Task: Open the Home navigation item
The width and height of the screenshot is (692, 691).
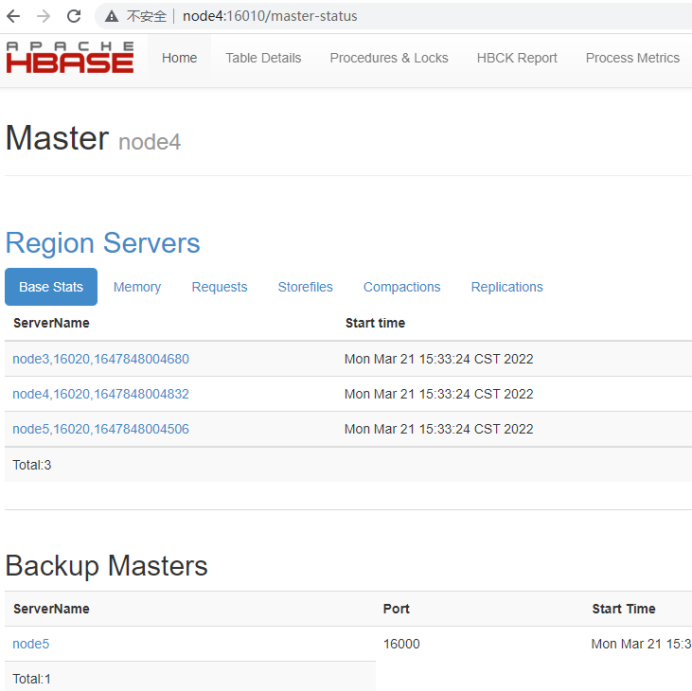Action: [x=179, y=58]
